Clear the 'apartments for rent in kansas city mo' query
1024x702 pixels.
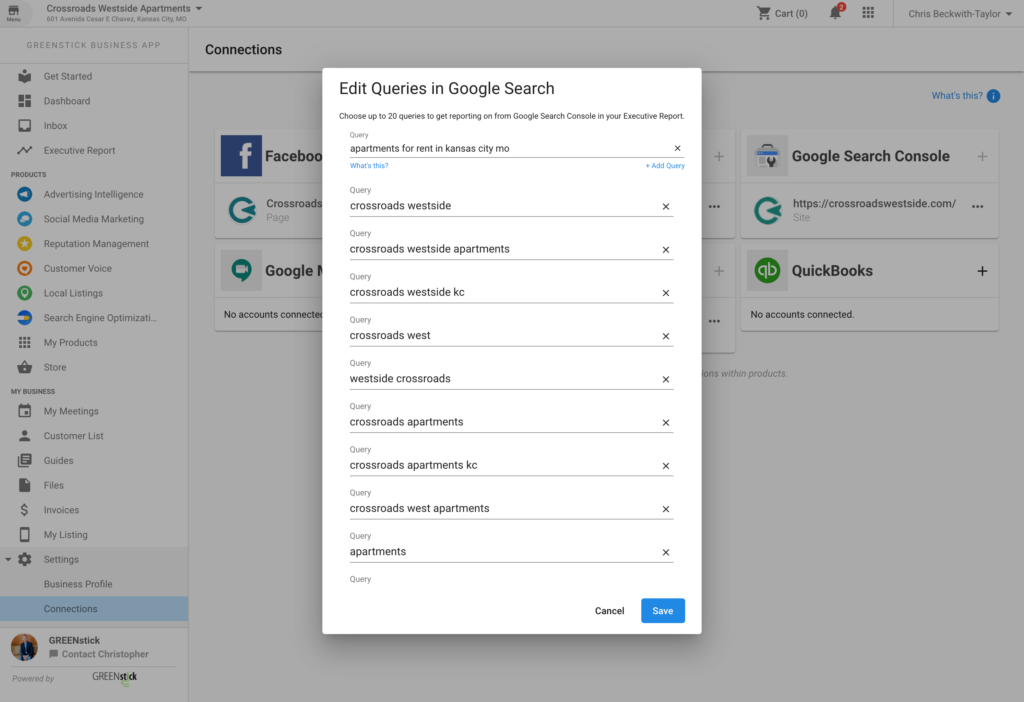(x=677, y=148)
